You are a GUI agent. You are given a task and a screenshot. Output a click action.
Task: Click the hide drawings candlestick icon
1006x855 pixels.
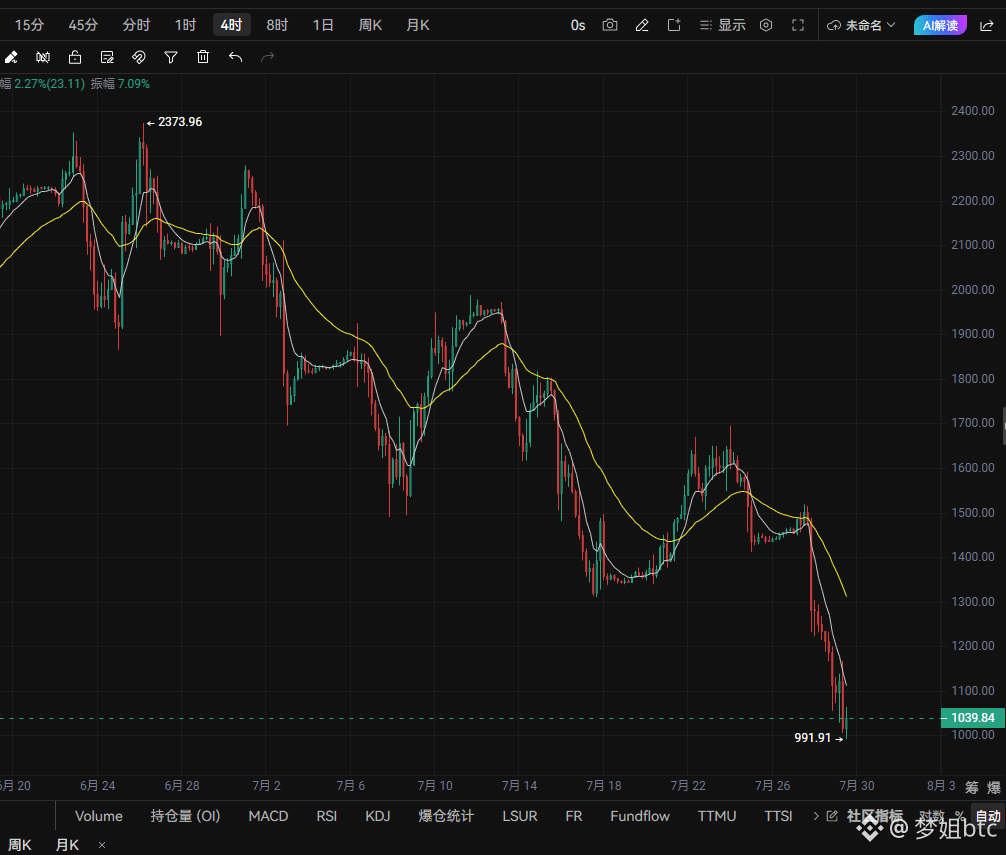coord(43,58)
